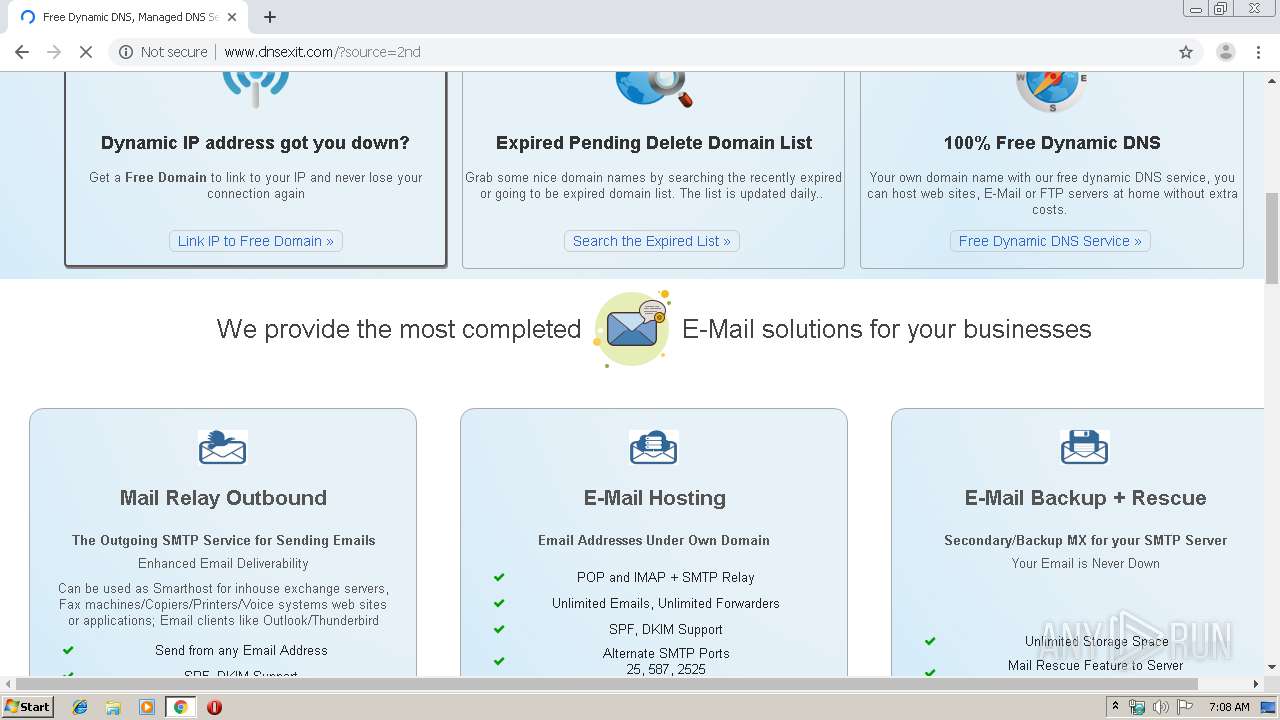Click Expired Pending Delete Domain List heading
1280x720 pixels.
[x=654, y=143]
